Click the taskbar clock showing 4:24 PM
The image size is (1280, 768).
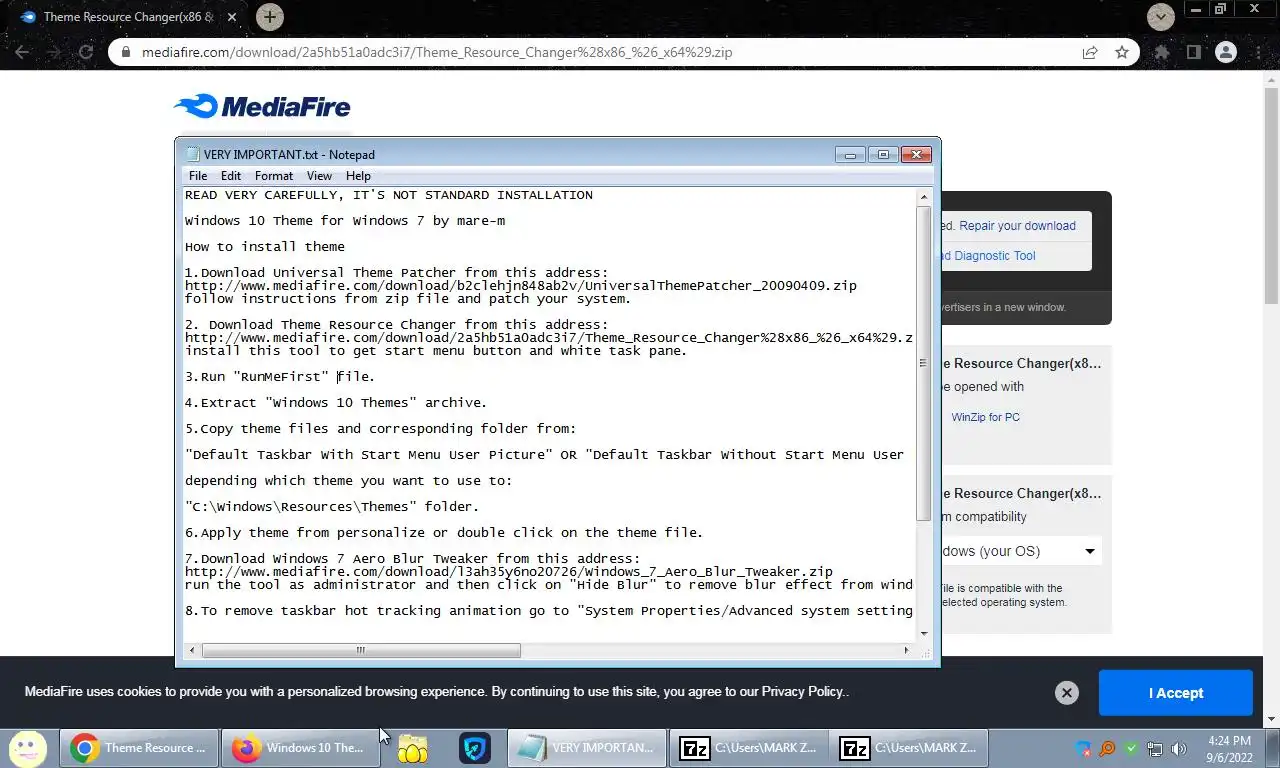[x=1229, y=748]
